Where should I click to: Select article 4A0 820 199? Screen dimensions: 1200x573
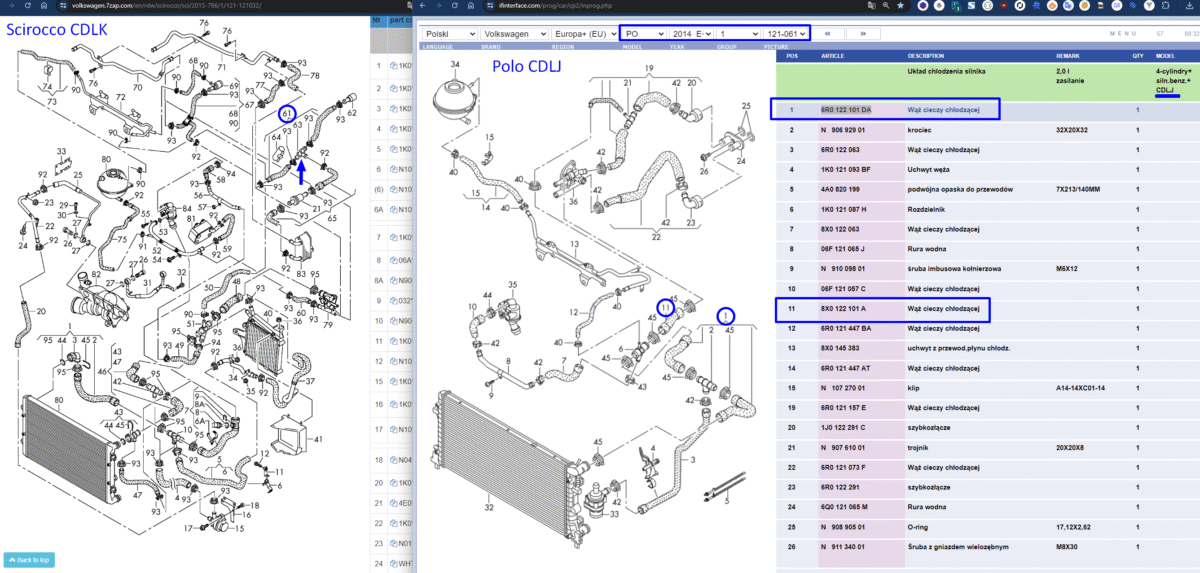coord(839,189)
